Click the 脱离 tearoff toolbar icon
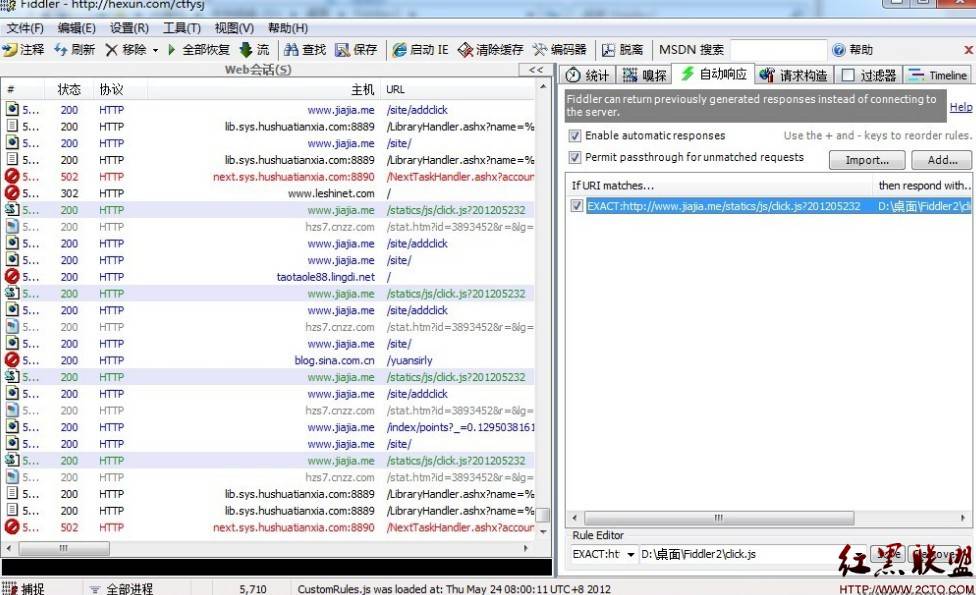The height and width of the screenshot is (595, 976). click(x=608, y=50)
